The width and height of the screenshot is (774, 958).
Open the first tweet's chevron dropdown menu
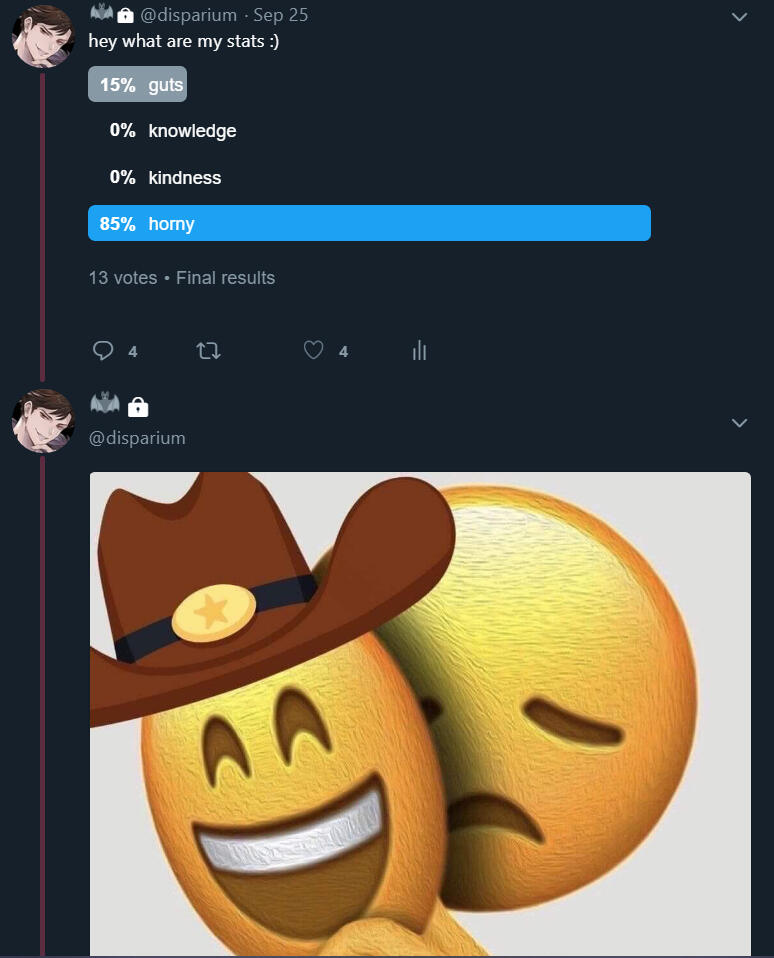[x=740, y=17]
